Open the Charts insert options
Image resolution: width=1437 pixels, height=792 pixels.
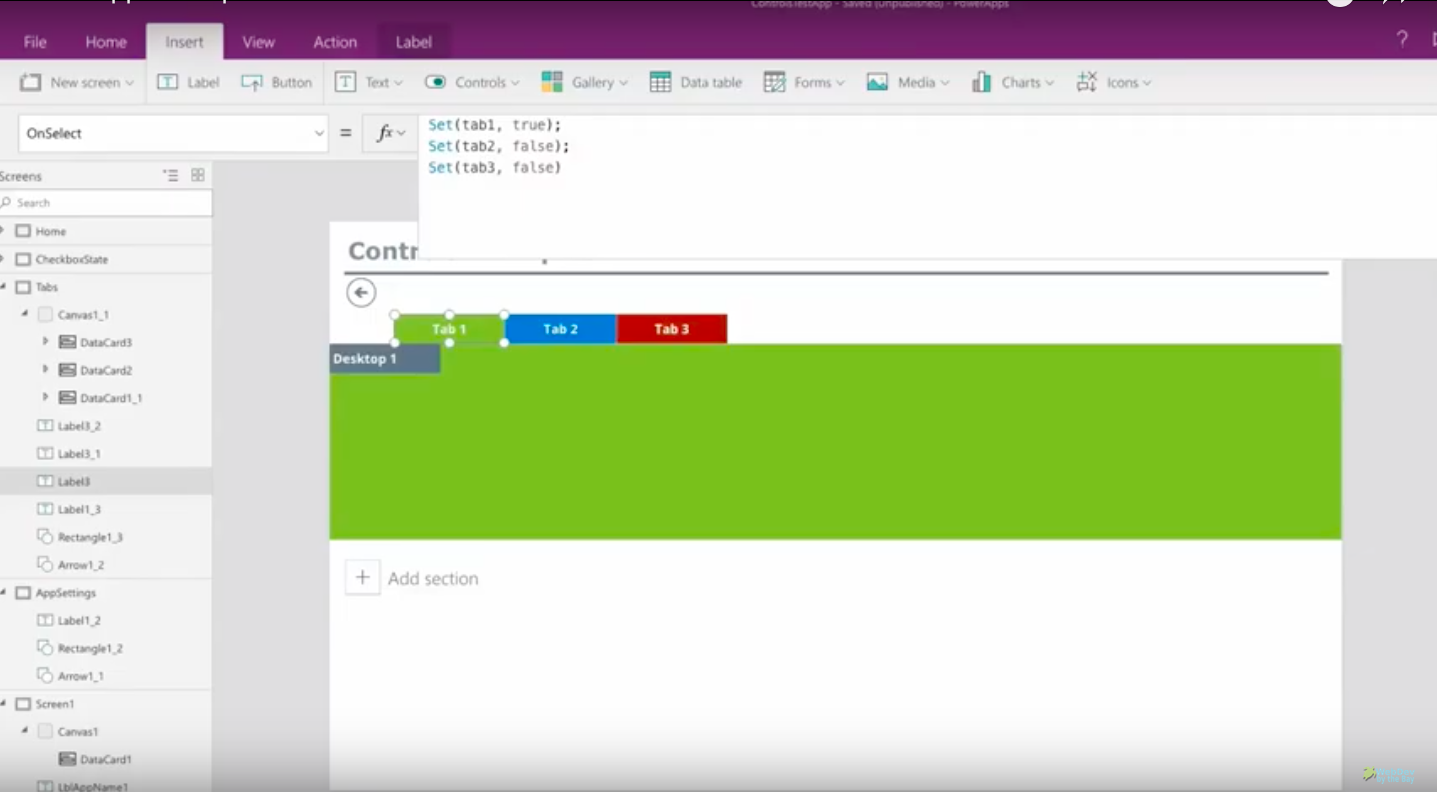(x=1013, y=82)
